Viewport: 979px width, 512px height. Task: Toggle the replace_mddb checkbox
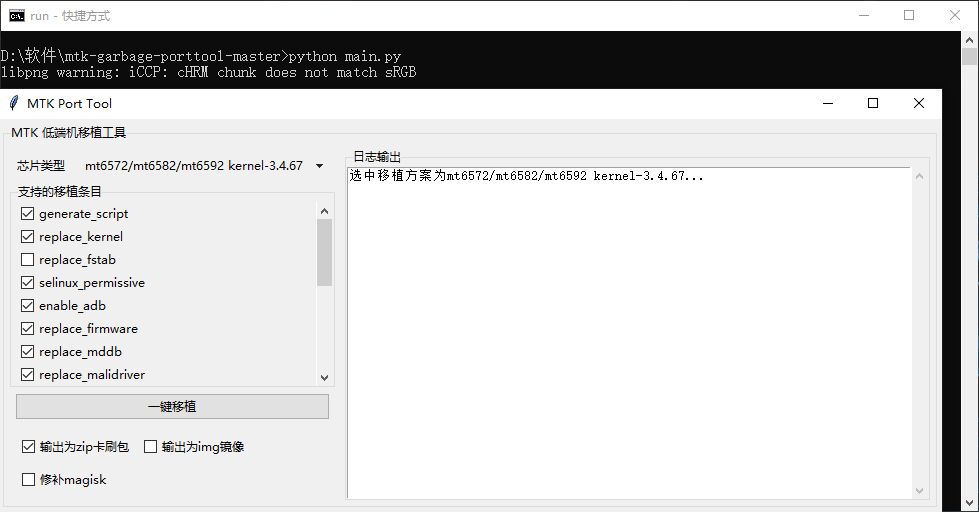pos(28,352)
